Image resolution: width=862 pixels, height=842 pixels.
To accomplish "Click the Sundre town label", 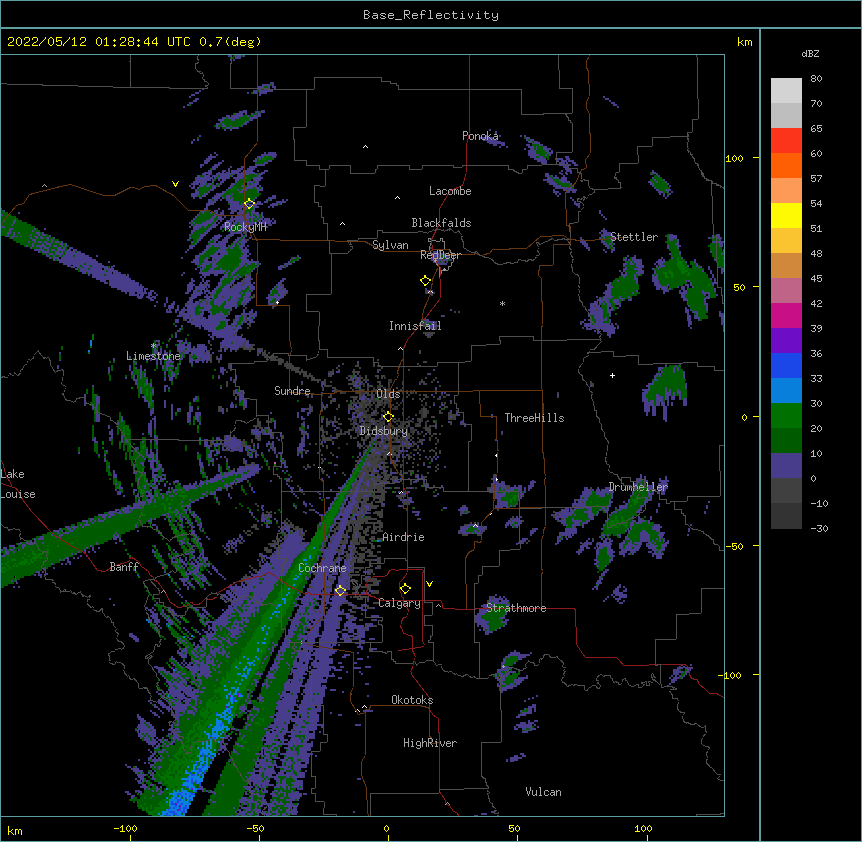I will click(292, 391).
